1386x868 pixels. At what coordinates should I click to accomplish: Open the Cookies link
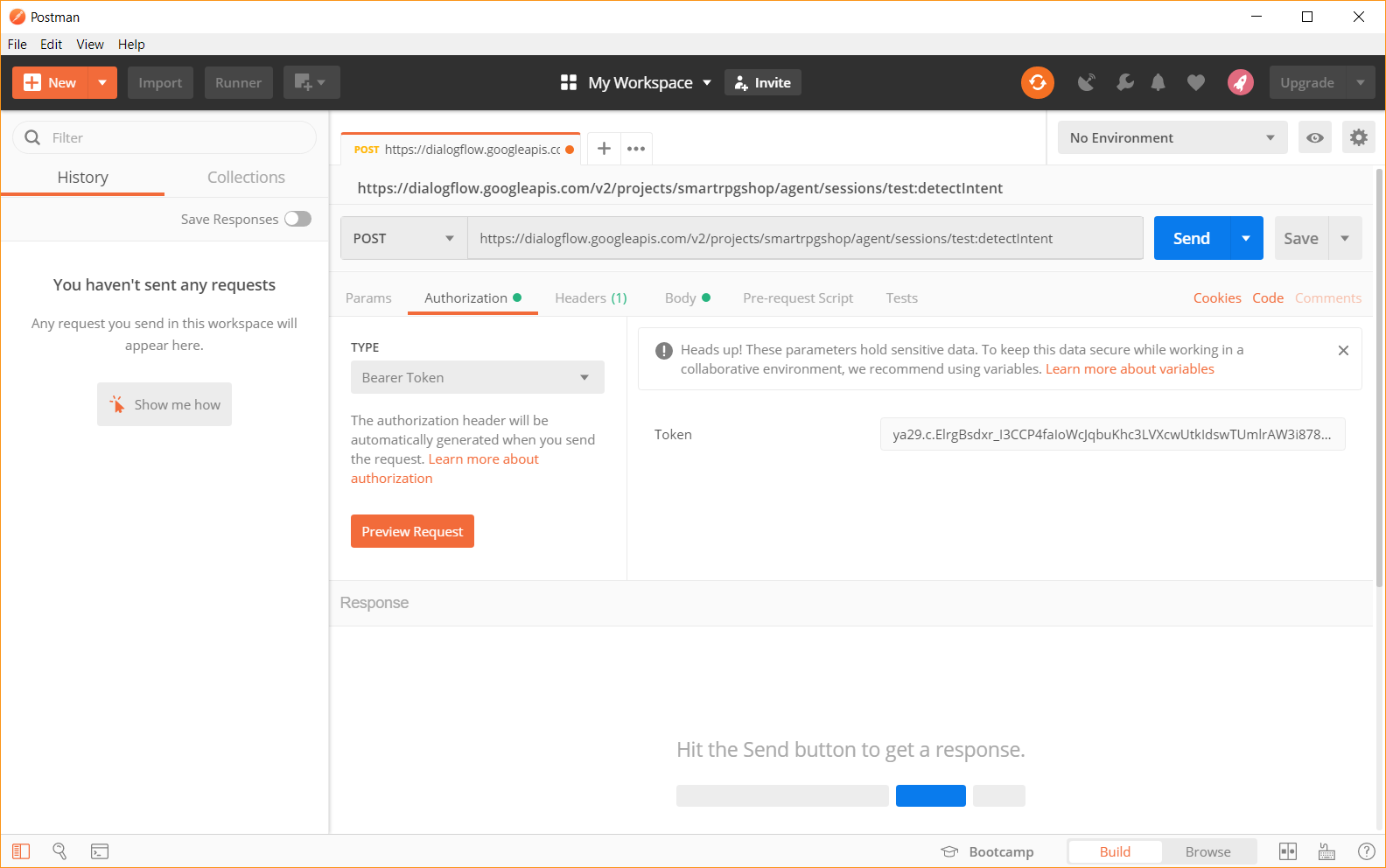coord(1217,297)
